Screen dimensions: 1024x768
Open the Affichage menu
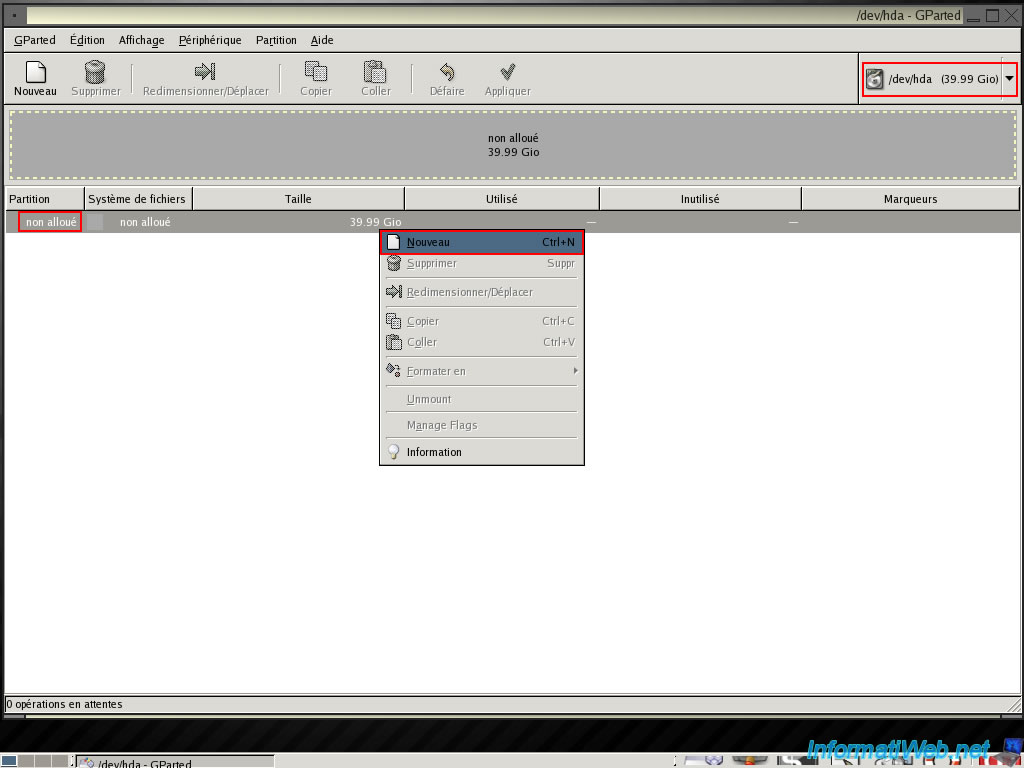142,40
